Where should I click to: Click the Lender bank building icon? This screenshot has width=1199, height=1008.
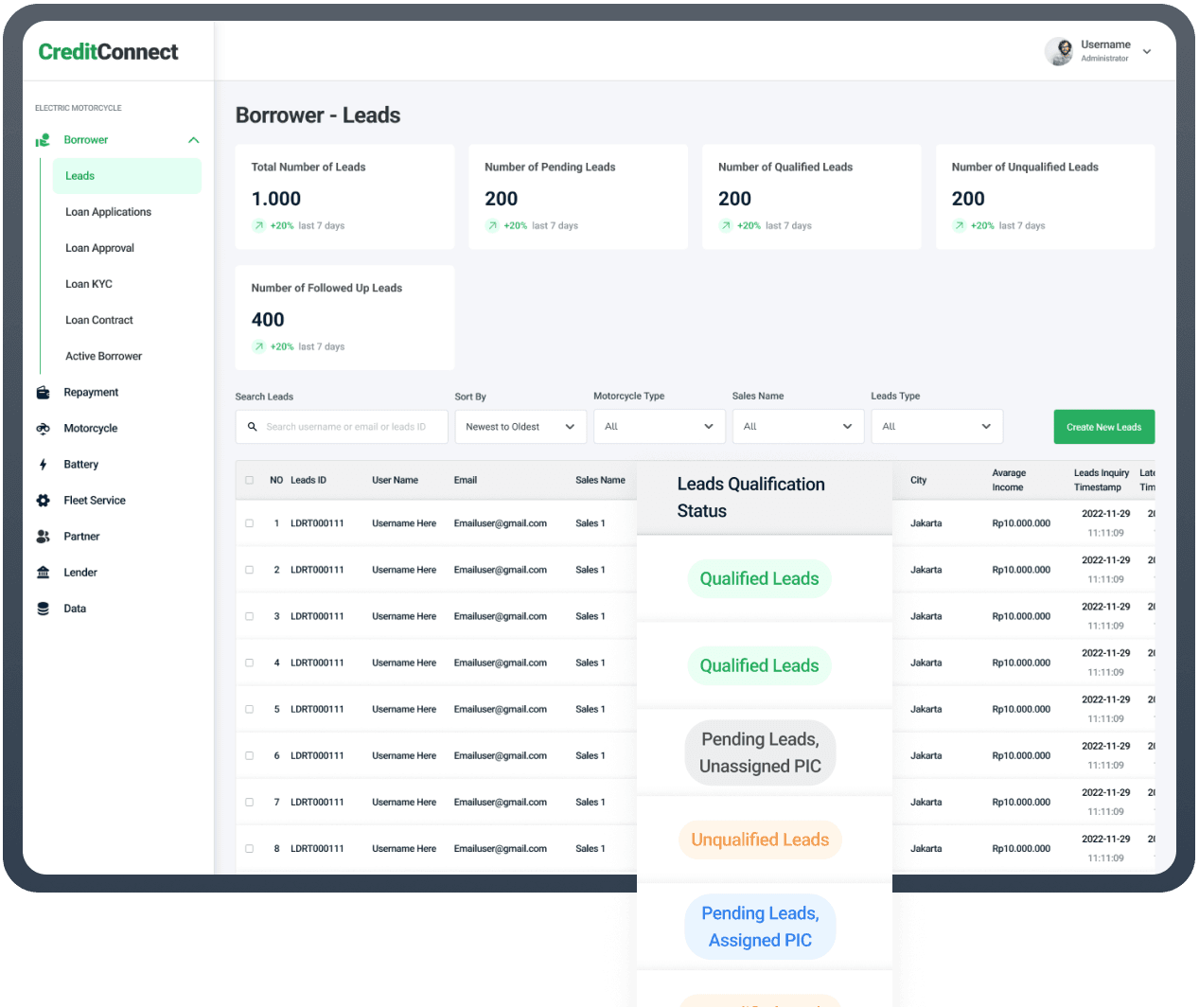[43, 573]
